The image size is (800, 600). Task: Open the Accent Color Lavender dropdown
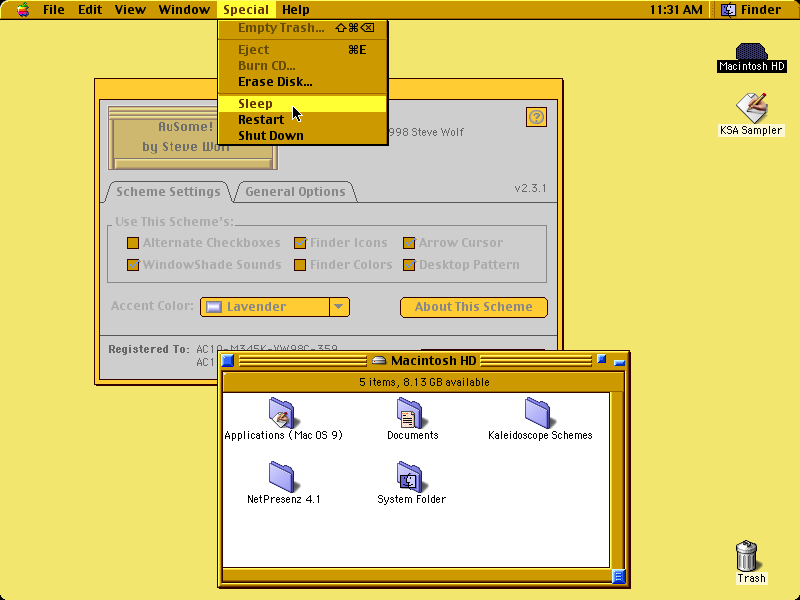[x=274, y=307]
